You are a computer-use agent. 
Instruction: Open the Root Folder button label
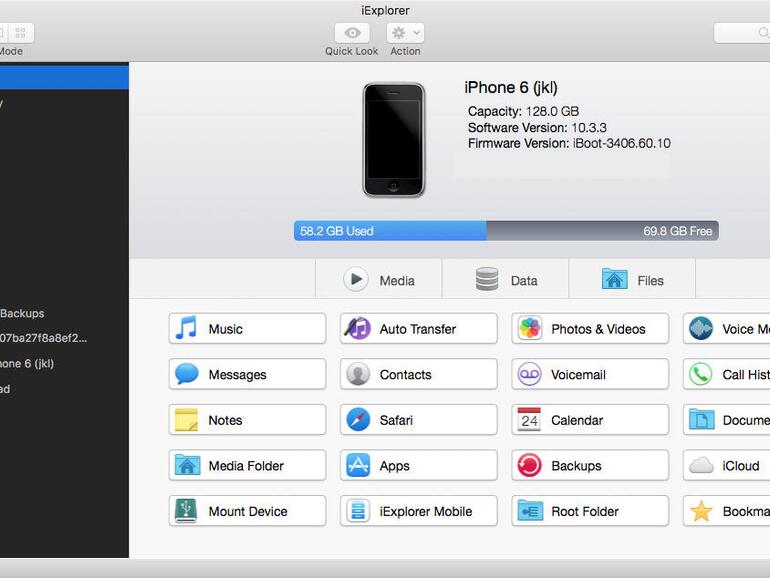[x=585, y=512]
